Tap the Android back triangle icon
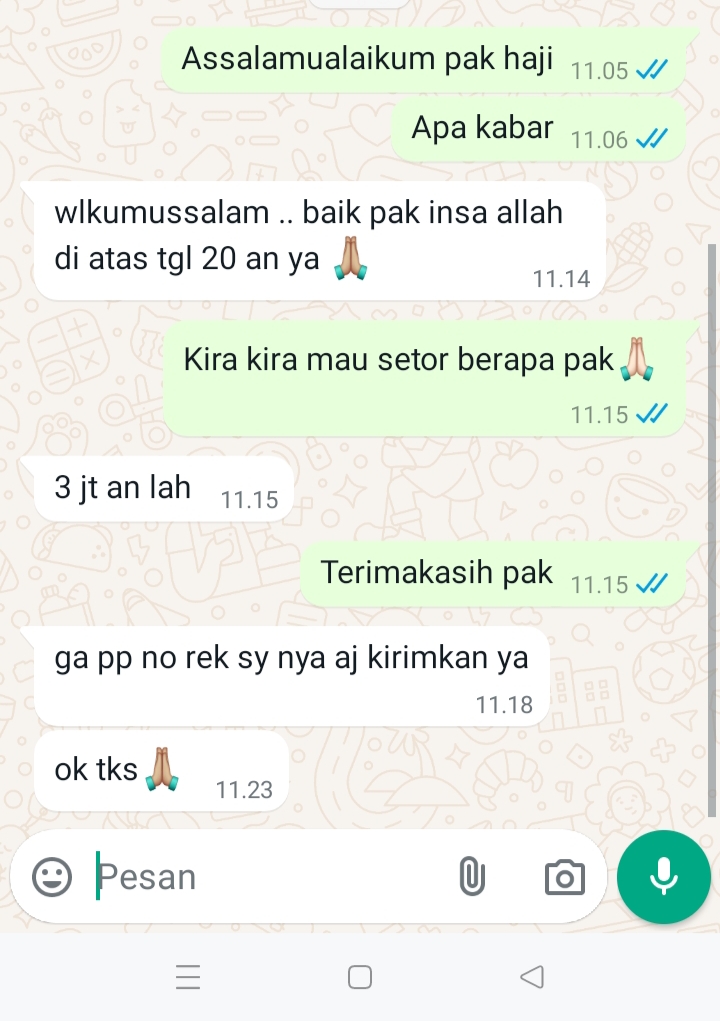The width and height of the screenshot is (720, 1021). click(x=532, y=977)
